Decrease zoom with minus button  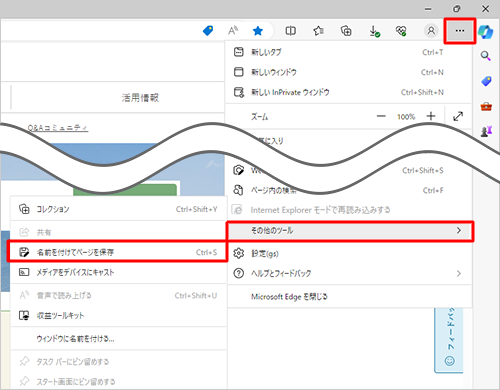[x=381, y=116]
